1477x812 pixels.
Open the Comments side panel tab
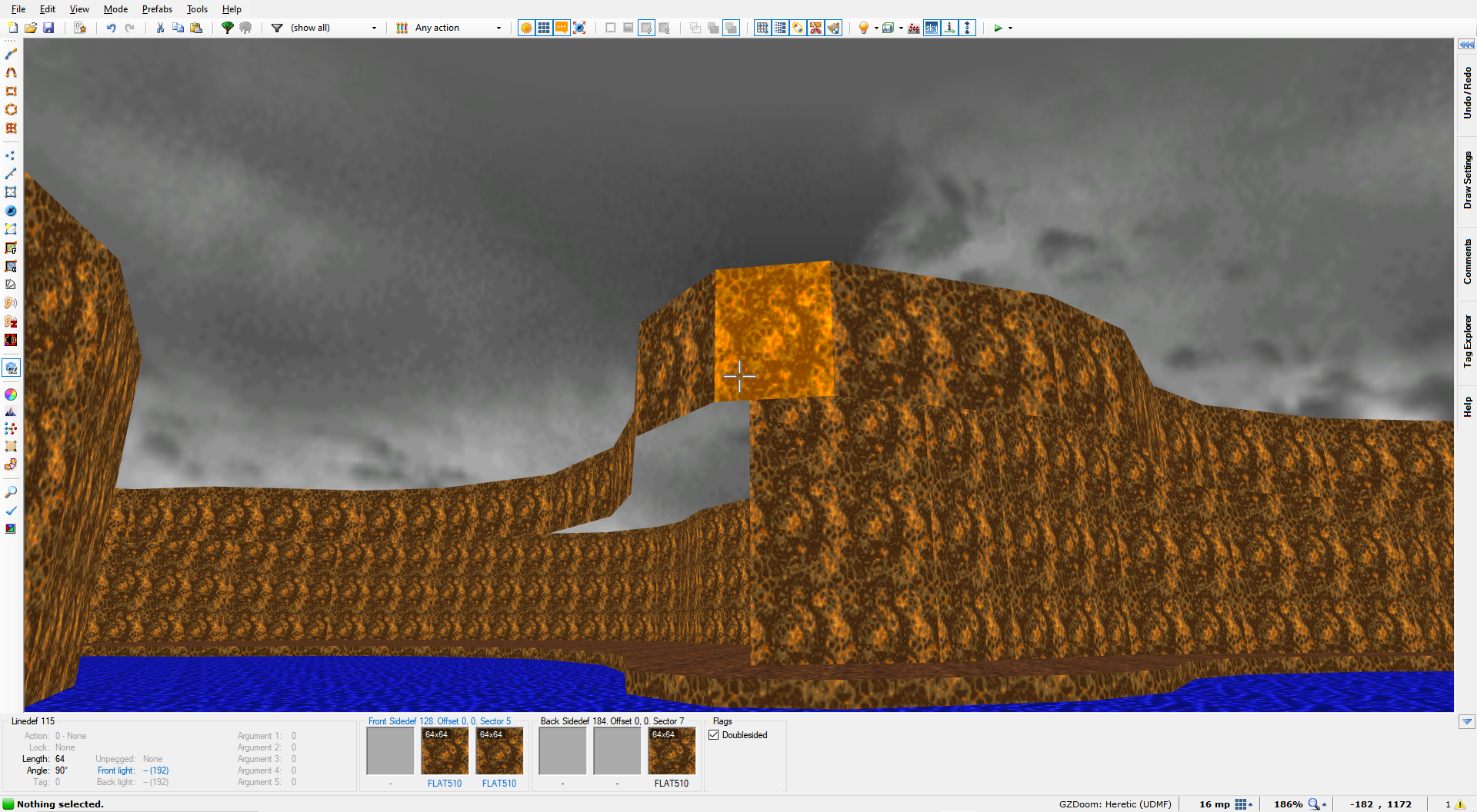[1467, 261]
